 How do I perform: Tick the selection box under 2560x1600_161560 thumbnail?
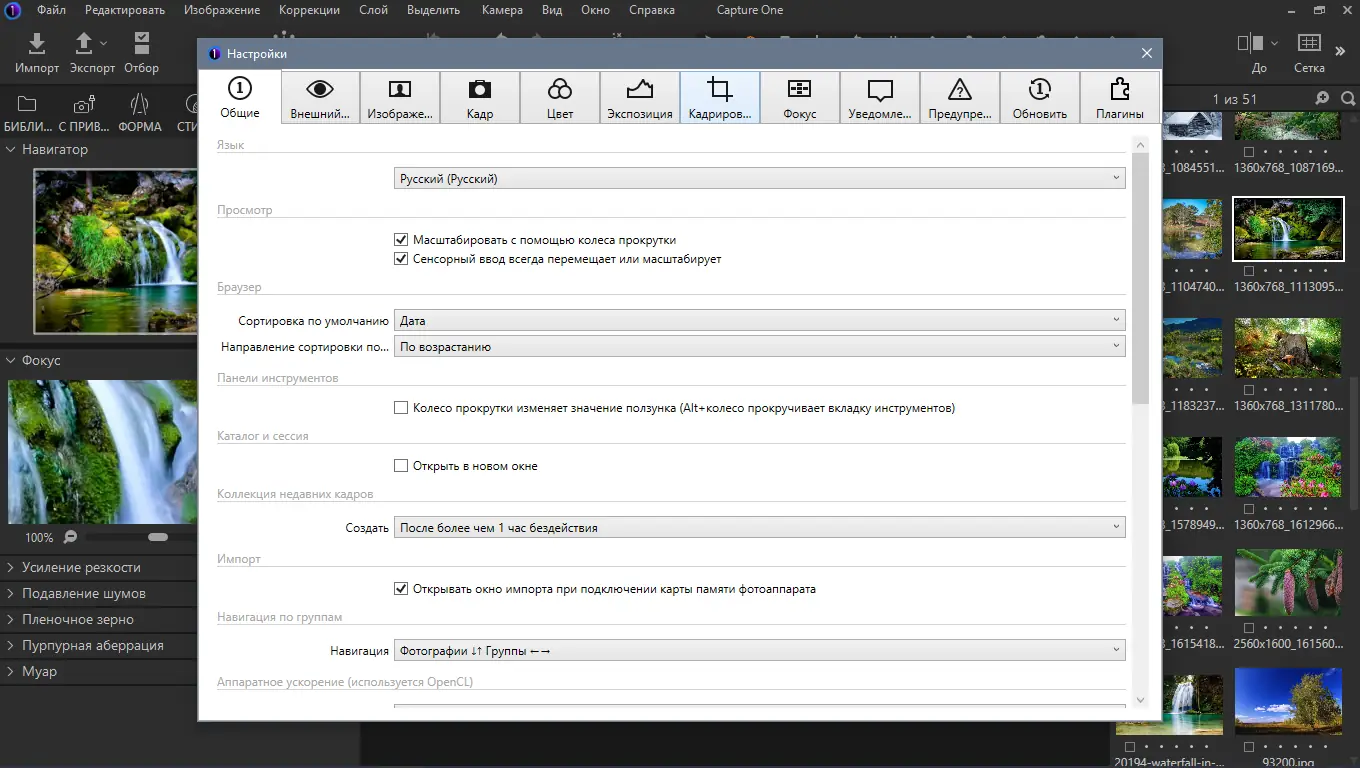(1251, 628)
